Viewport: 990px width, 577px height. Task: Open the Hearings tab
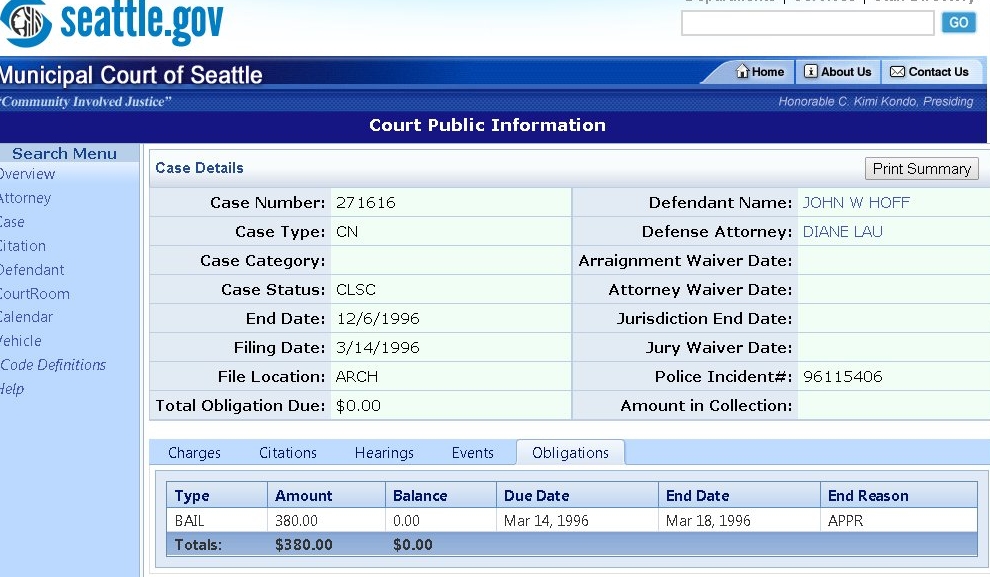pos(384,453)
